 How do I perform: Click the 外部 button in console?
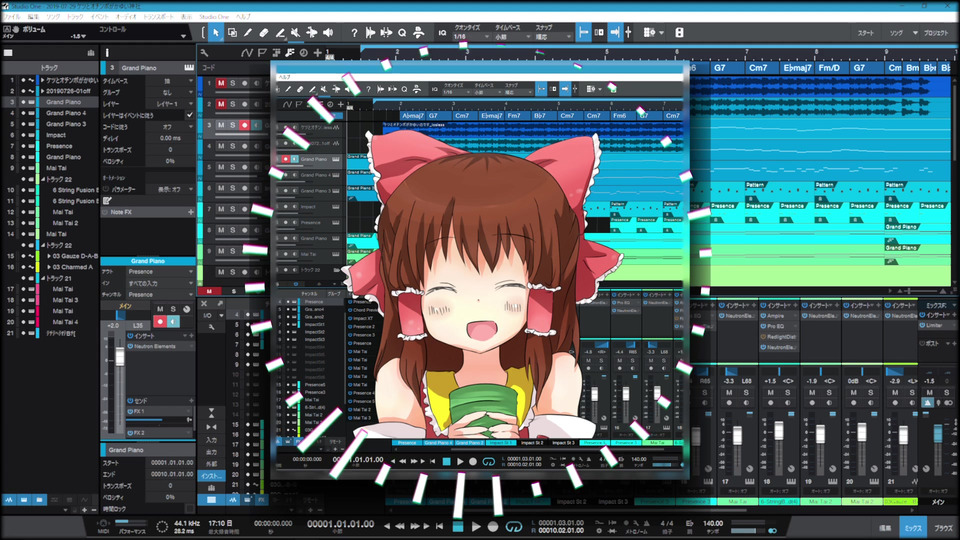coord(211,463)
